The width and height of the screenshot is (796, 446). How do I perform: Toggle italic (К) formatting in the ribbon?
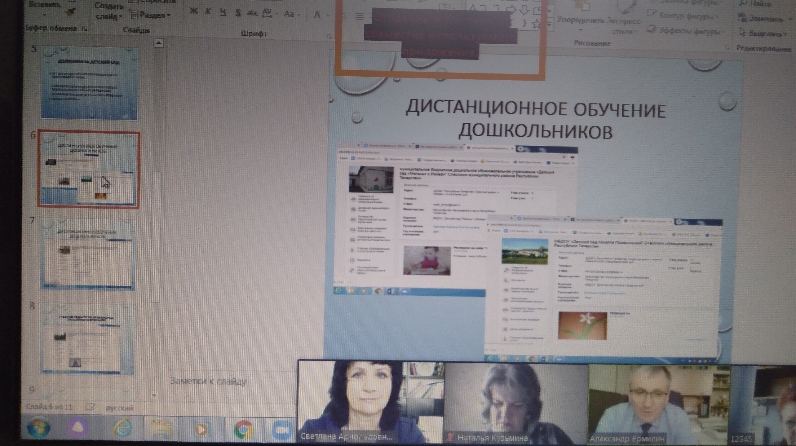point(207,12)
